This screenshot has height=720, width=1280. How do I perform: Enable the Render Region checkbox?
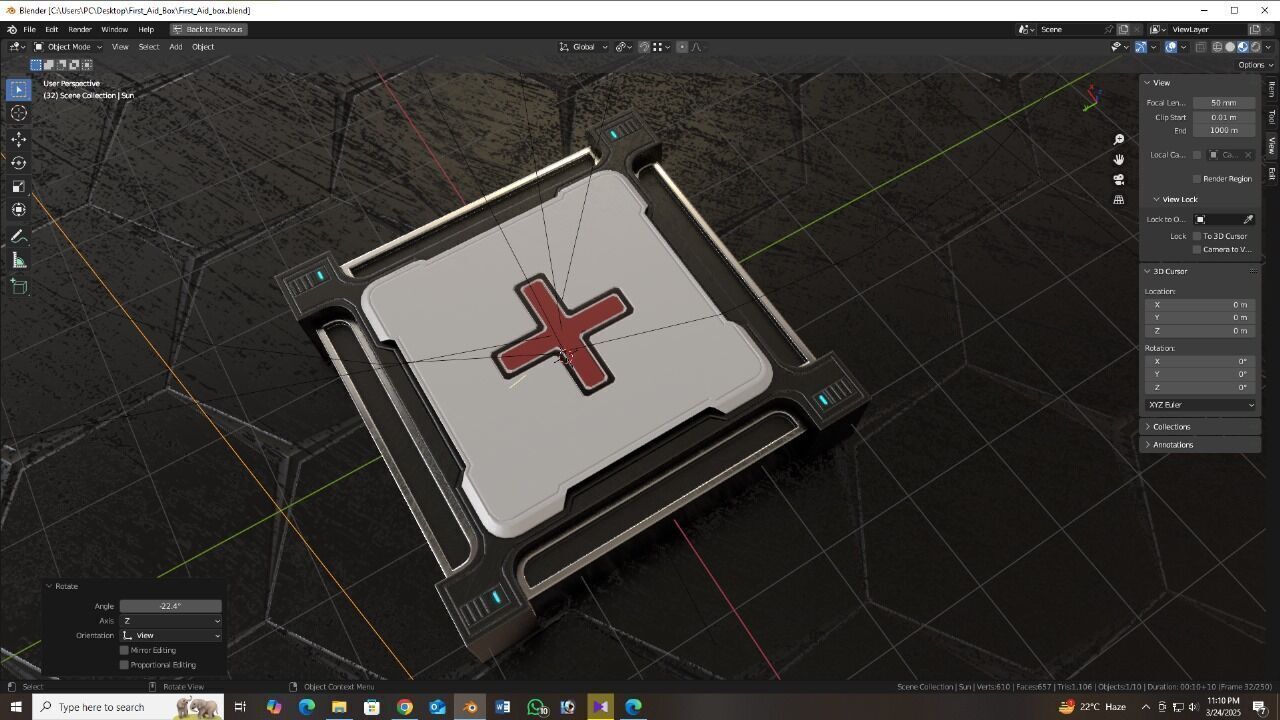1197,179
